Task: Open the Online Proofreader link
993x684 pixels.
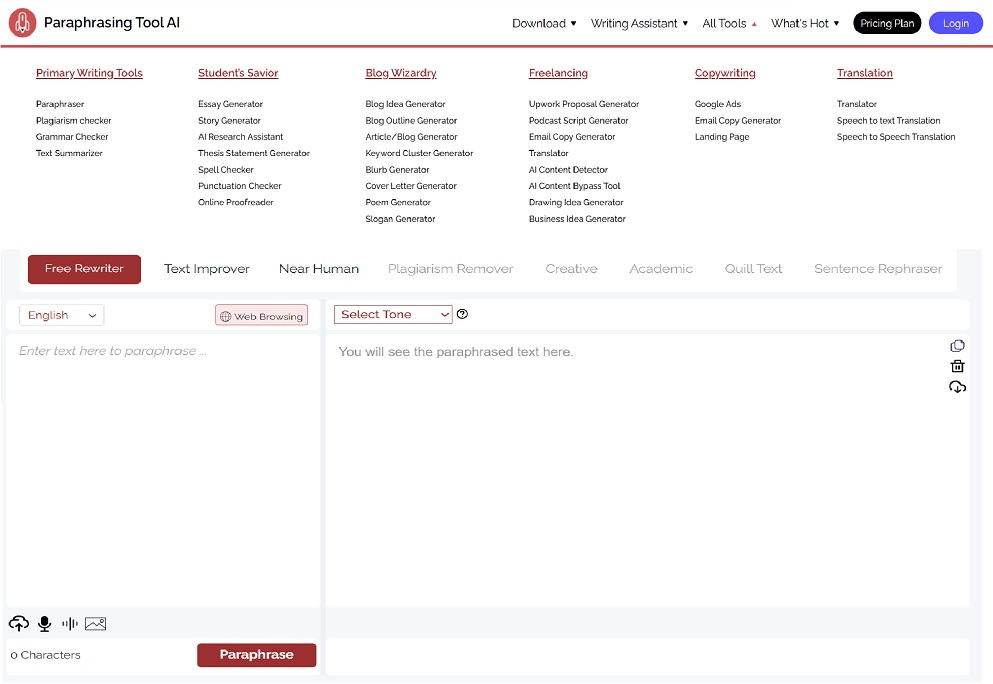Action: tap(236, 203)
